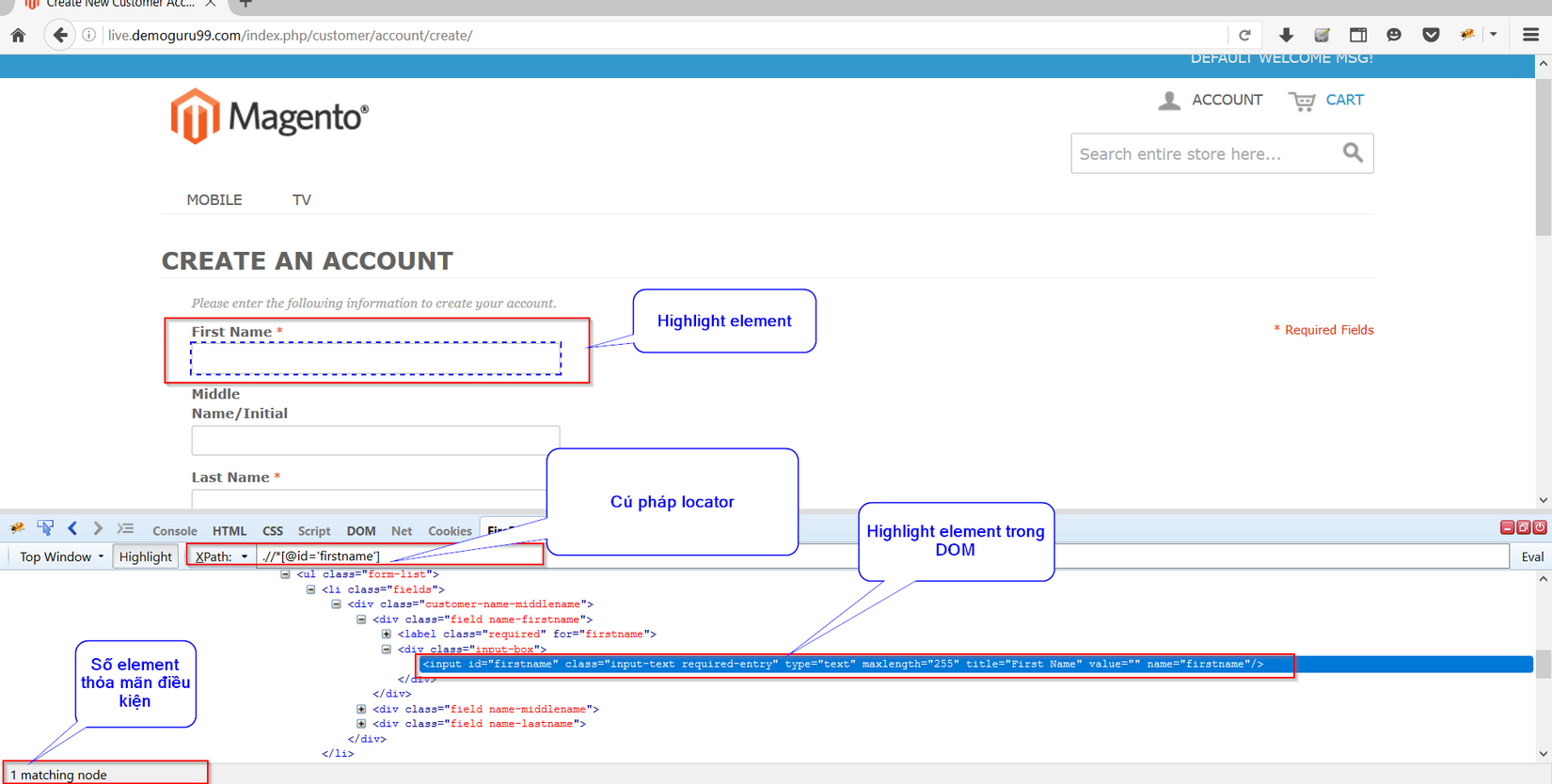This screenshot has height=784, width=1552.
Task: Switch to the Firebug Console tab
Action: click(x=175, y=531)
